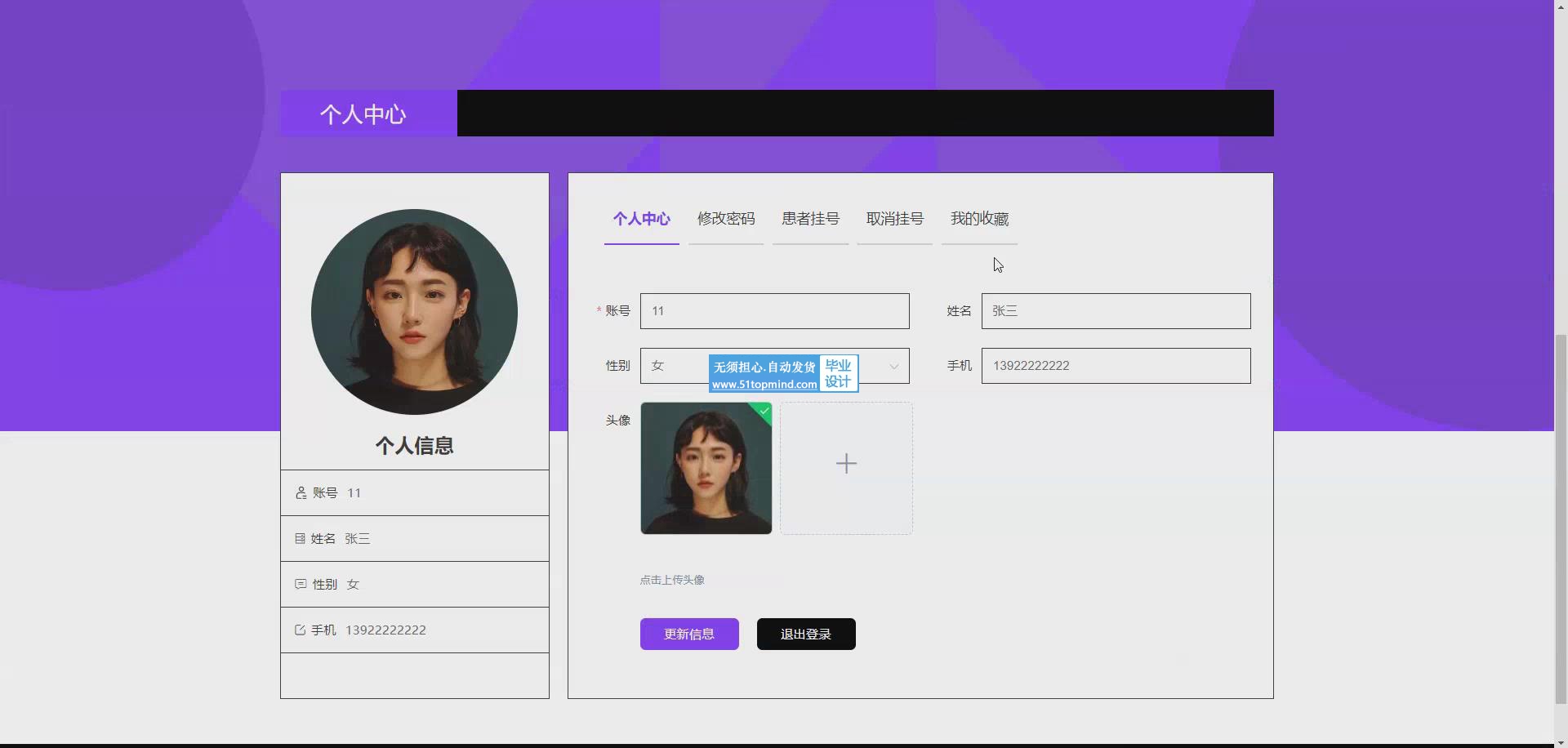Click the 个人信息 heading
Viewport: 1568px width, 748px height.
414,446
